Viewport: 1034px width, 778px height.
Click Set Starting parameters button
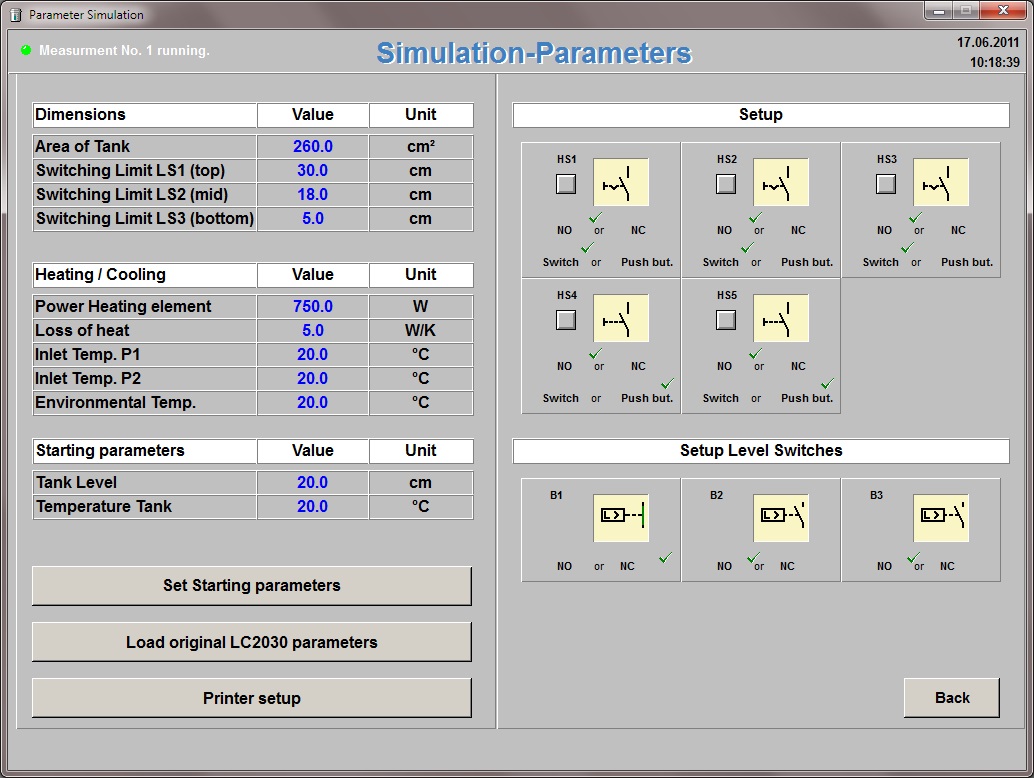[252, 585]
